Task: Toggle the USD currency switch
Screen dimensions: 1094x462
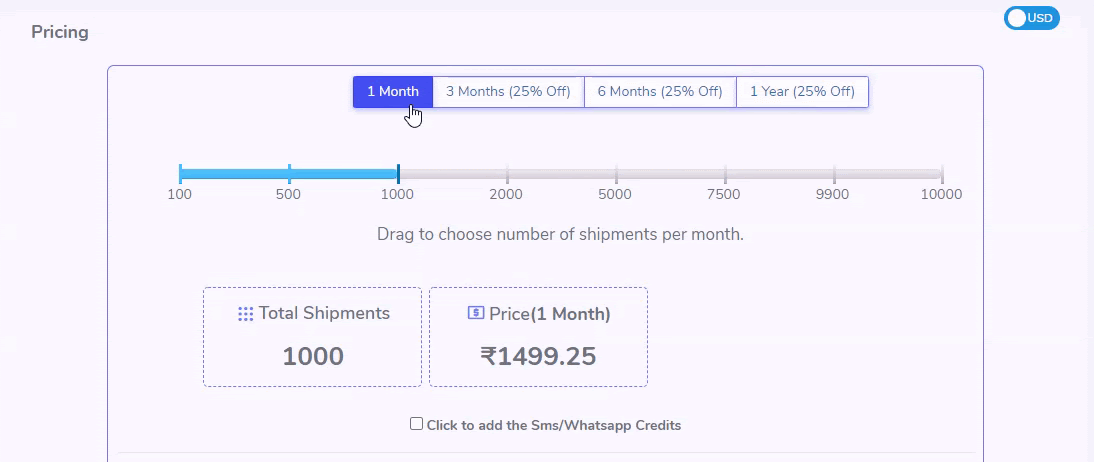Action: click(x=1031, y=18)
